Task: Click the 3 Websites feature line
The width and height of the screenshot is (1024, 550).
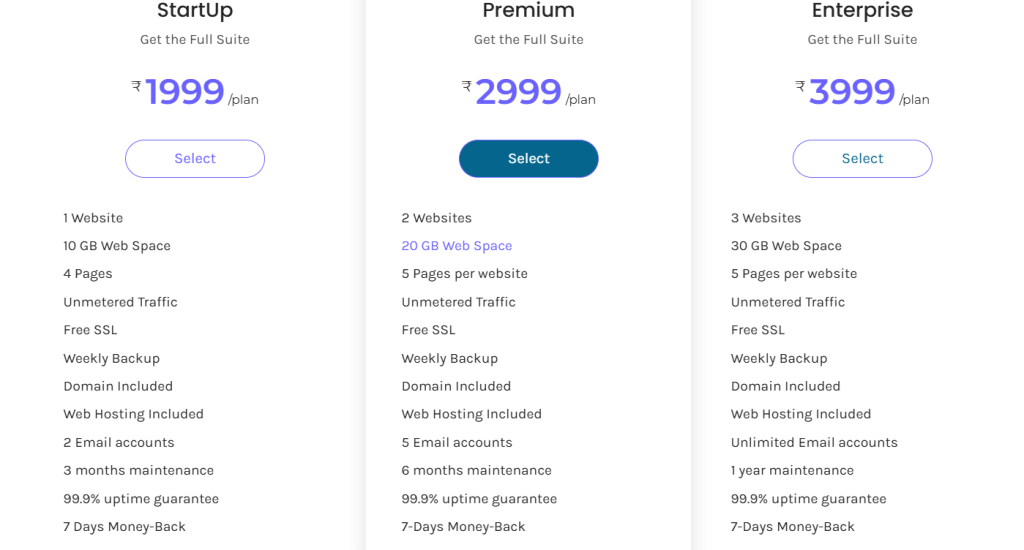Action: [766, 218]
